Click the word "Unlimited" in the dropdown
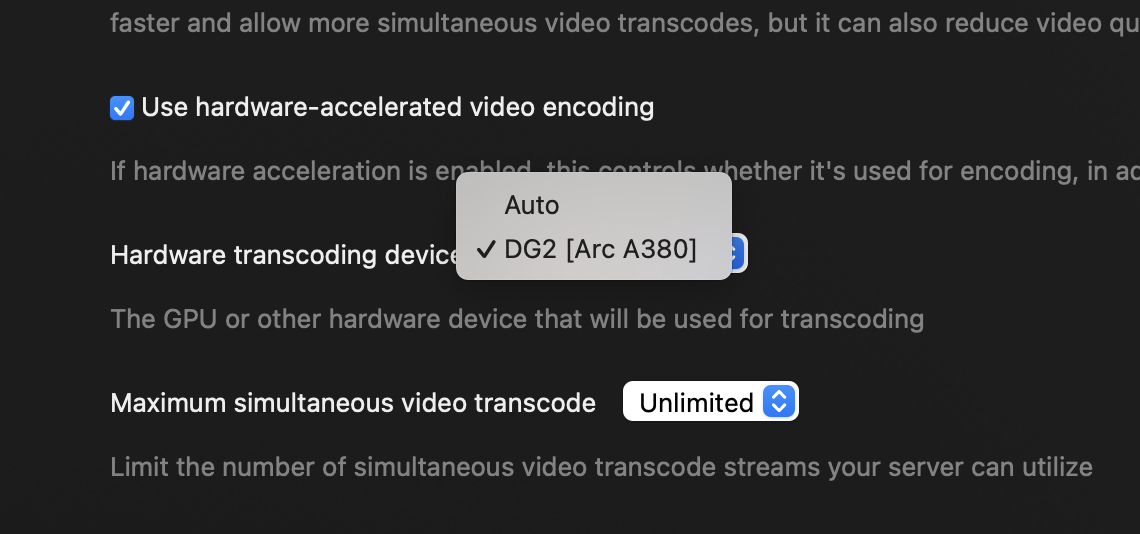The height and width of the screenshot is (534, 1140). pos(697,402)
